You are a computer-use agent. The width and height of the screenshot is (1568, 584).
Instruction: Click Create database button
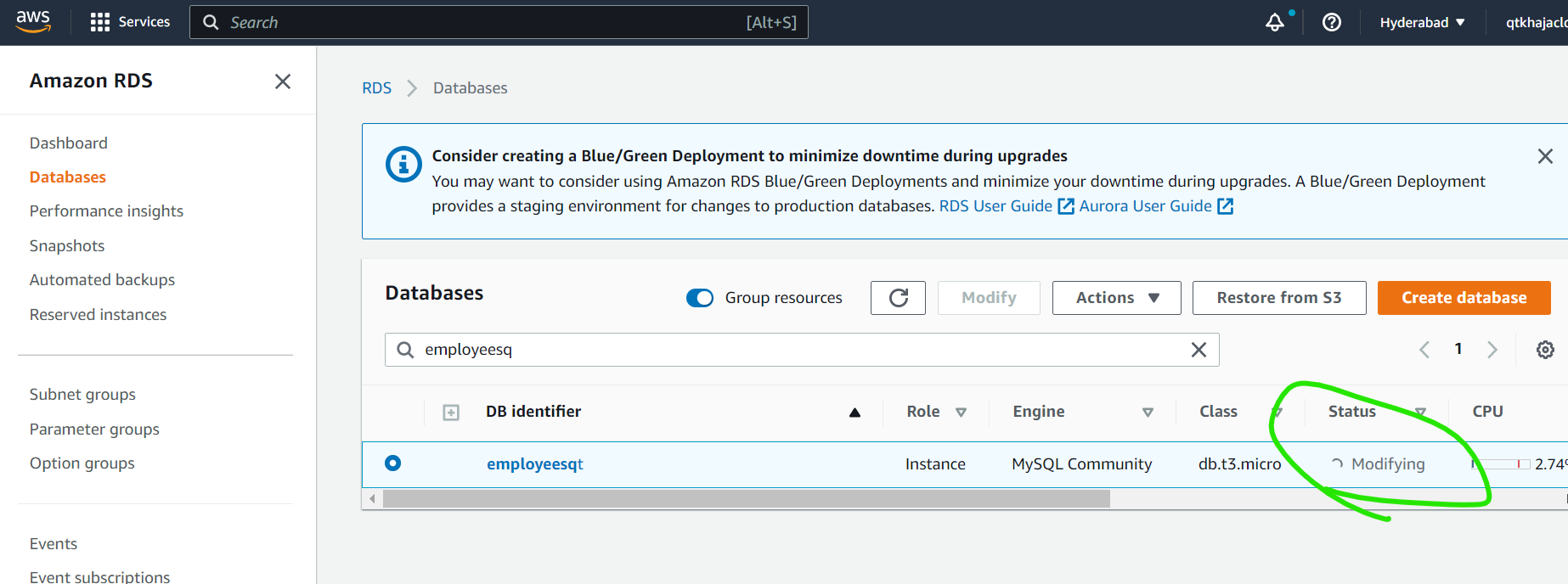pyautogui.click(x=1464, y=298)
